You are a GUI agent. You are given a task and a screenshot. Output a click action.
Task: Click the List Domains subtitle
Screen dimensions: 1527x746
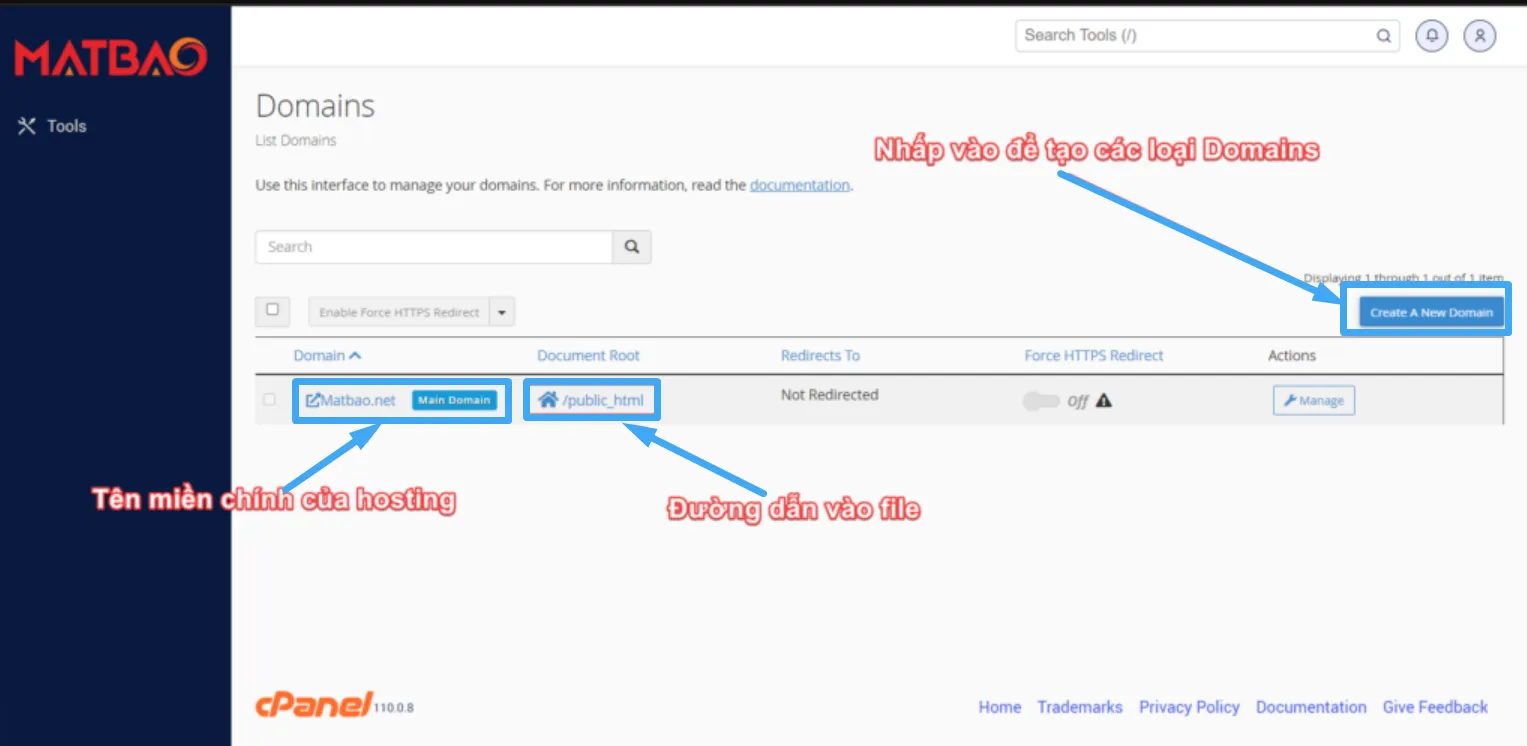[296, 141]
